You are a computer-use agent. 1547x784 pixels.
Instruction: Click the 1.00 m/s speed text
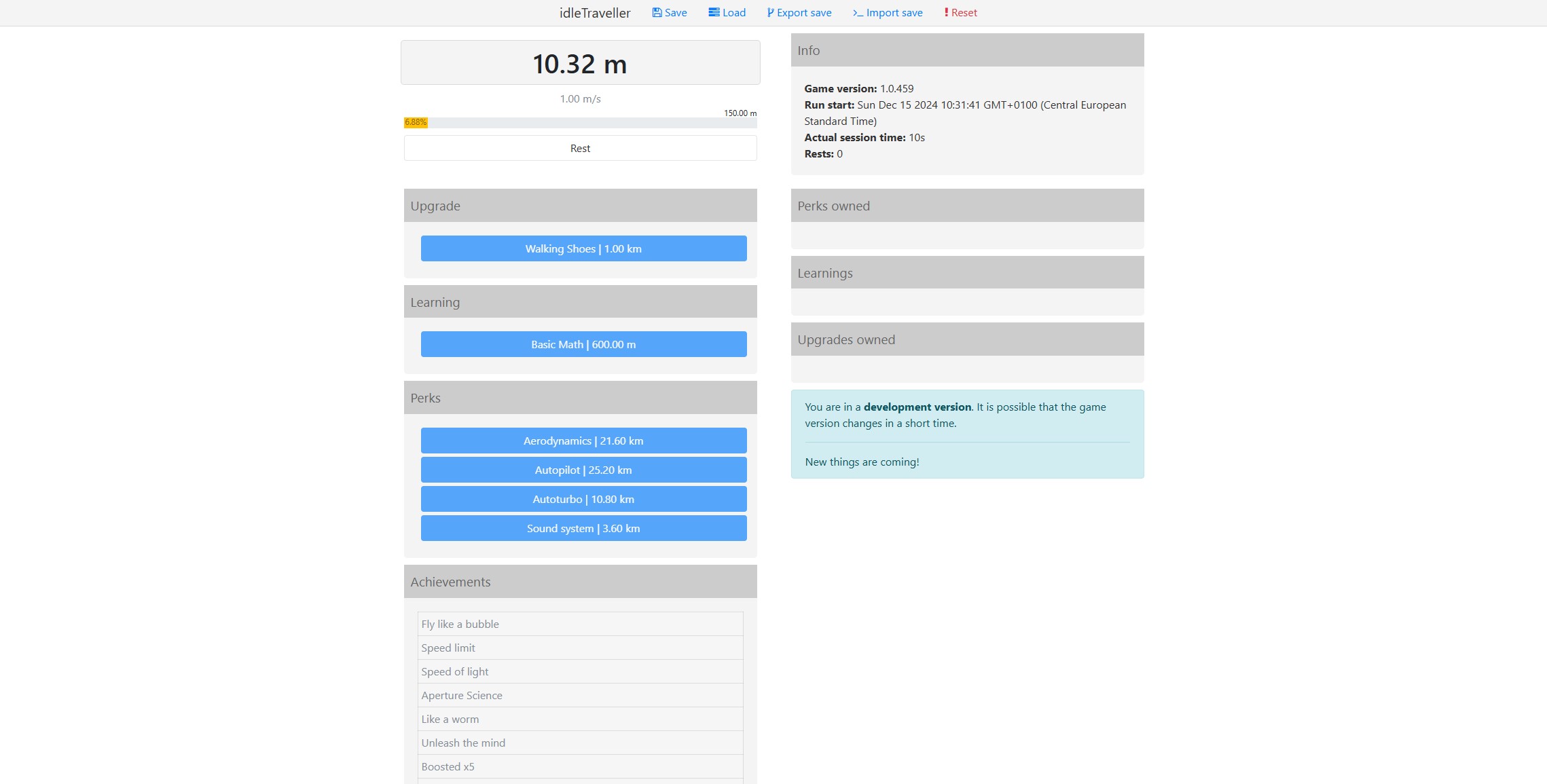click(x=581, y=98)
